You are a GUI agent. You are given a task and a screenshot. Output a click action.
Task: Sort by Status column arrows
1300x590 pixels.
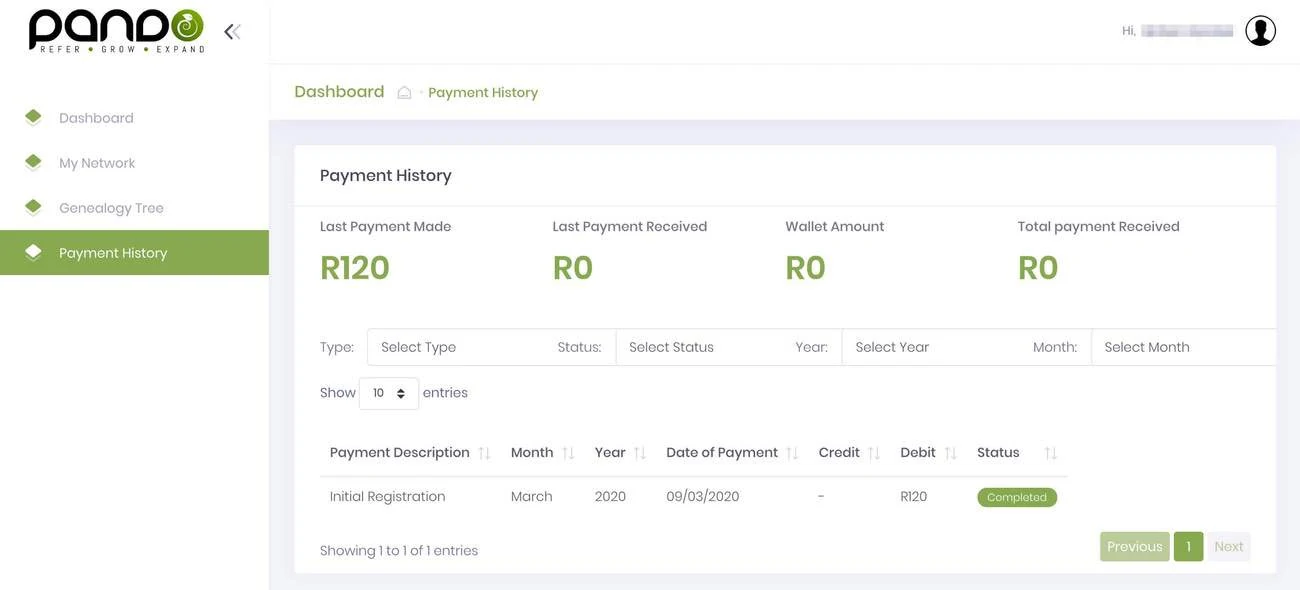[1050, 453]
